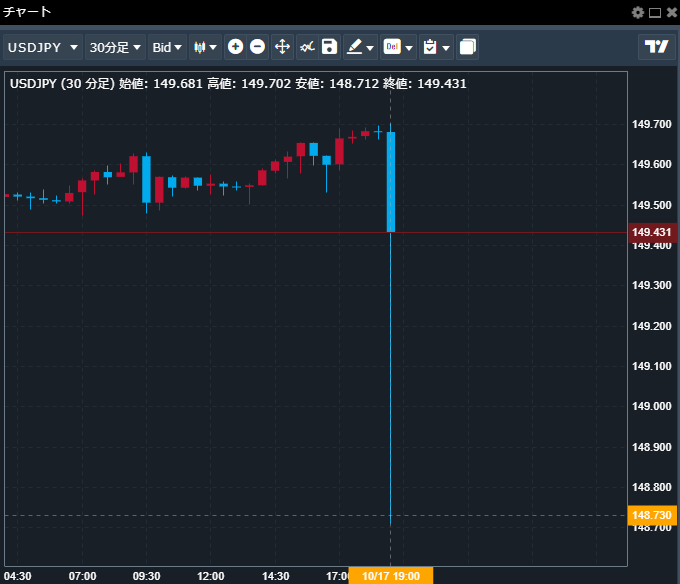Open the 30分足 timeframe dropdown
This screenshot has height=584, width=680.
(x=115, y=47)
